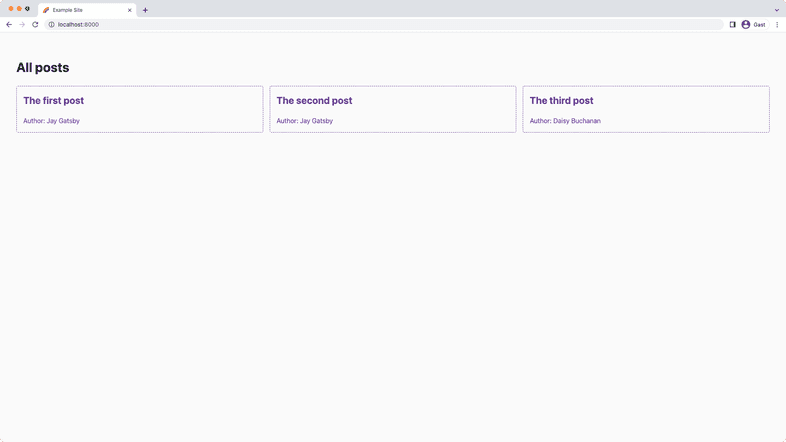Click the "All posts" heading
786x442 pixels.
[x=43, y=68]
